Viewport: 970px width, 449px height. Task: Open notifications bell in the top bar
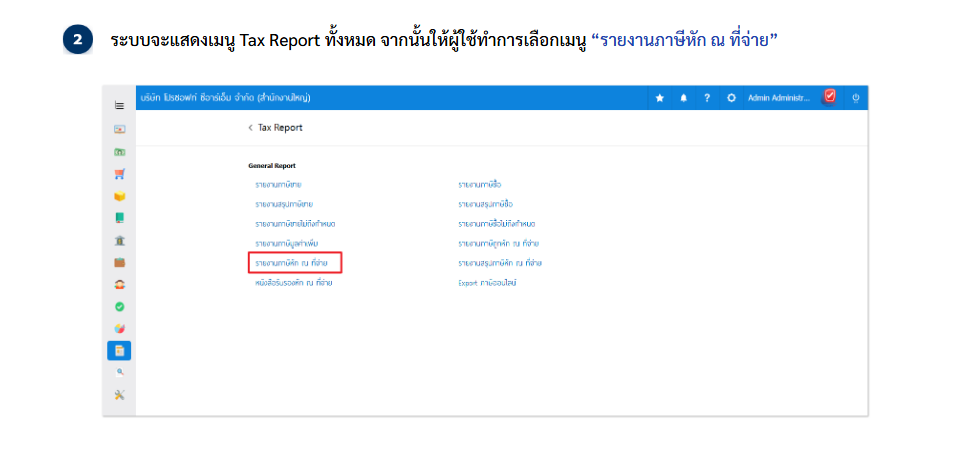coord(684,98)
